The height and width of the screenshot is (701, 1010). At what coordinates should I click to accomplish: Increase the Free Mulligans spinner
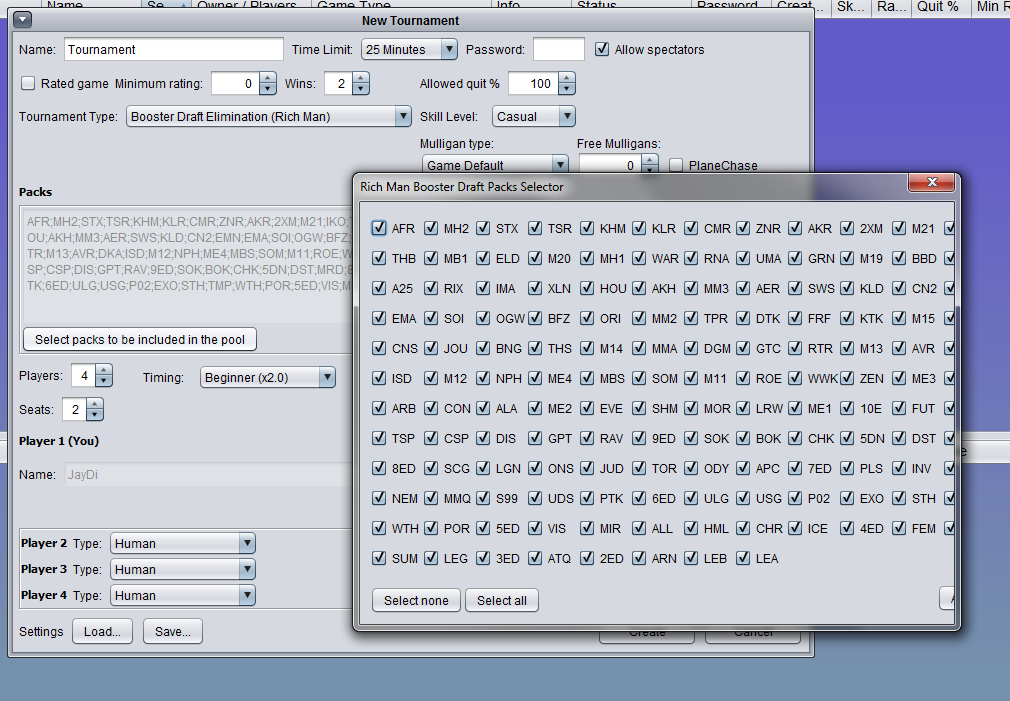(651, 160)
